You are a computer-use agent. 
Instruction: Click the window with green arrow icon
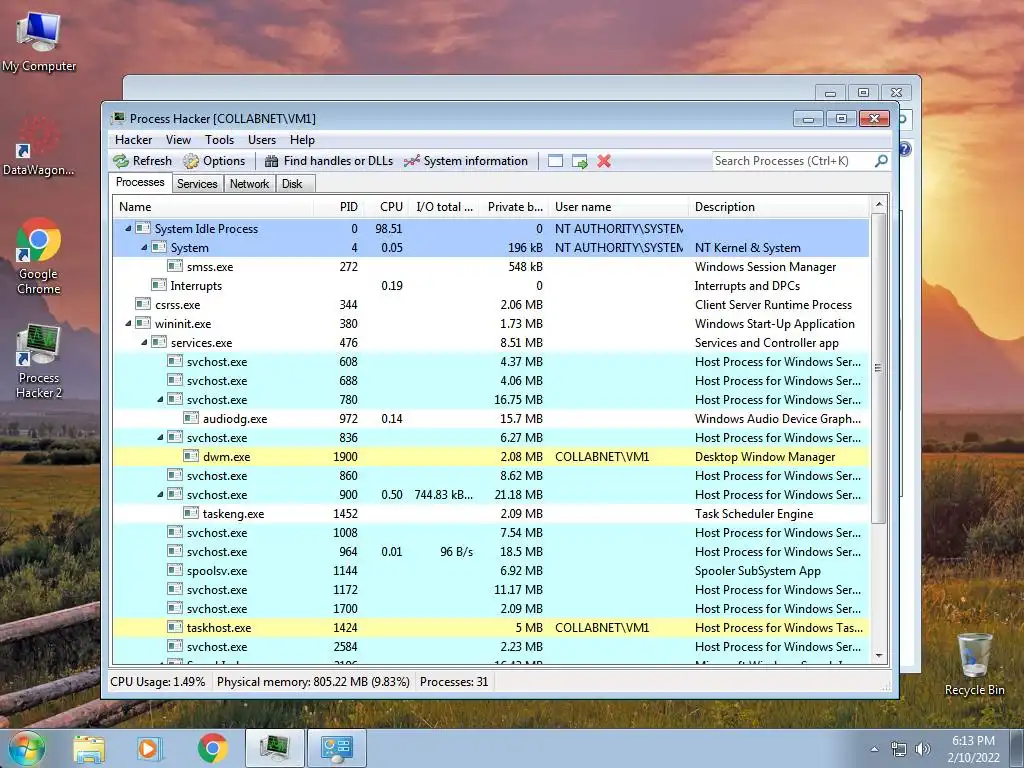pyautogui.click(x=580, y=161)
